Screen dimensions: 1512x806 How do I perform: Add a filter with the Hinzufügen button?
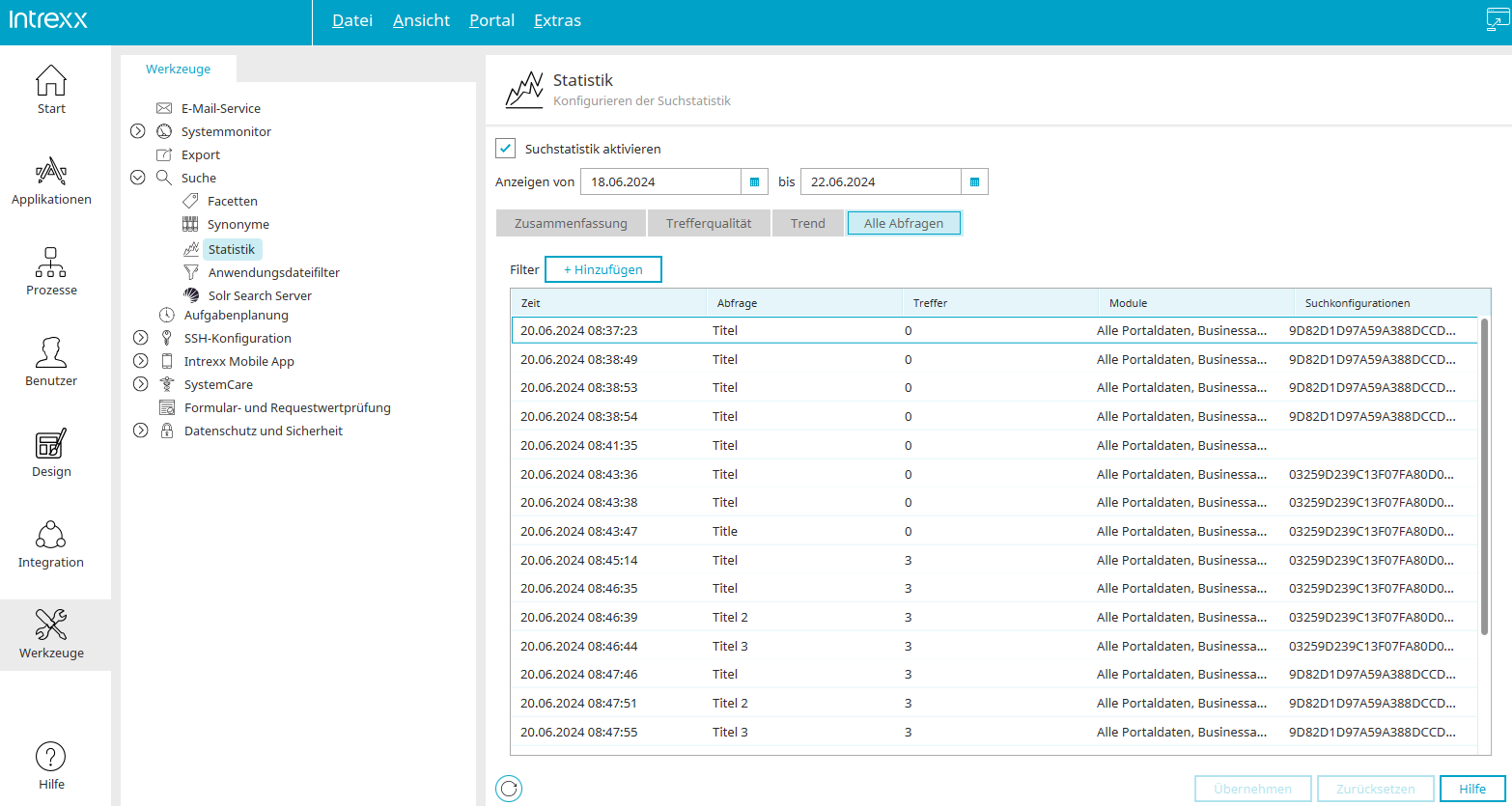[603, 269]
